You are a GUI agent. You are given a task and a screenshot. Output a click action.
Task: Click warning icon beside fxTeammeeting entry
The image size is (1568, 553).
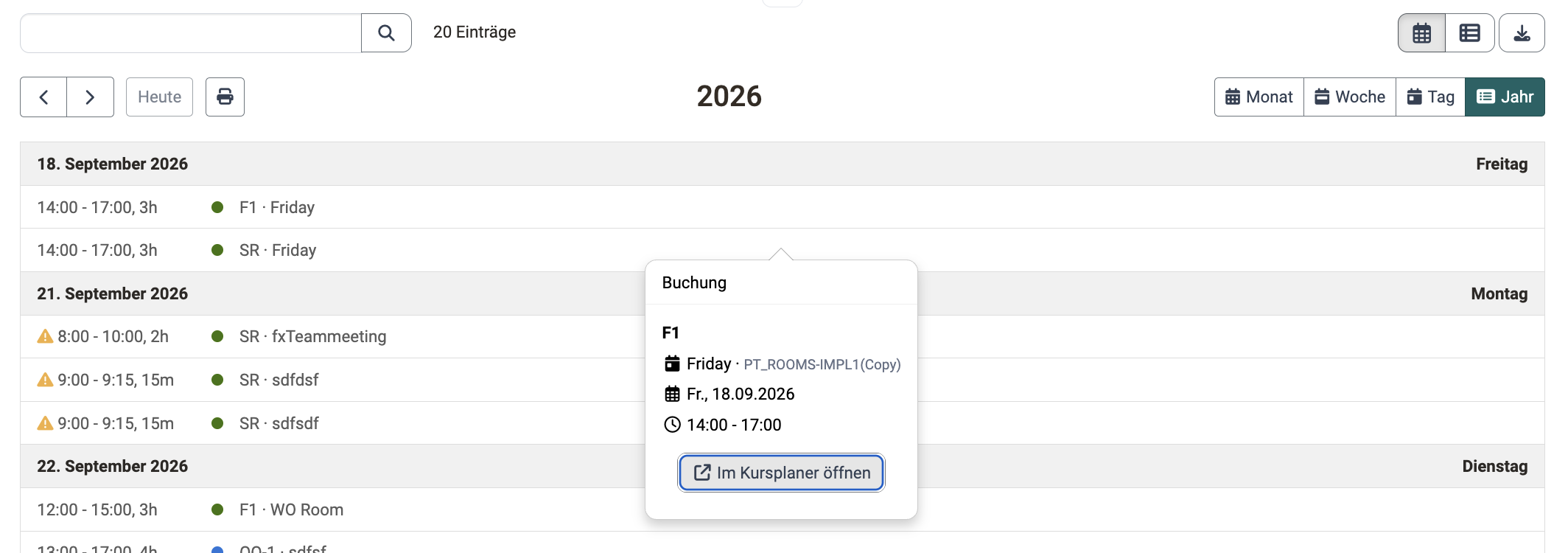pos(45,336)
